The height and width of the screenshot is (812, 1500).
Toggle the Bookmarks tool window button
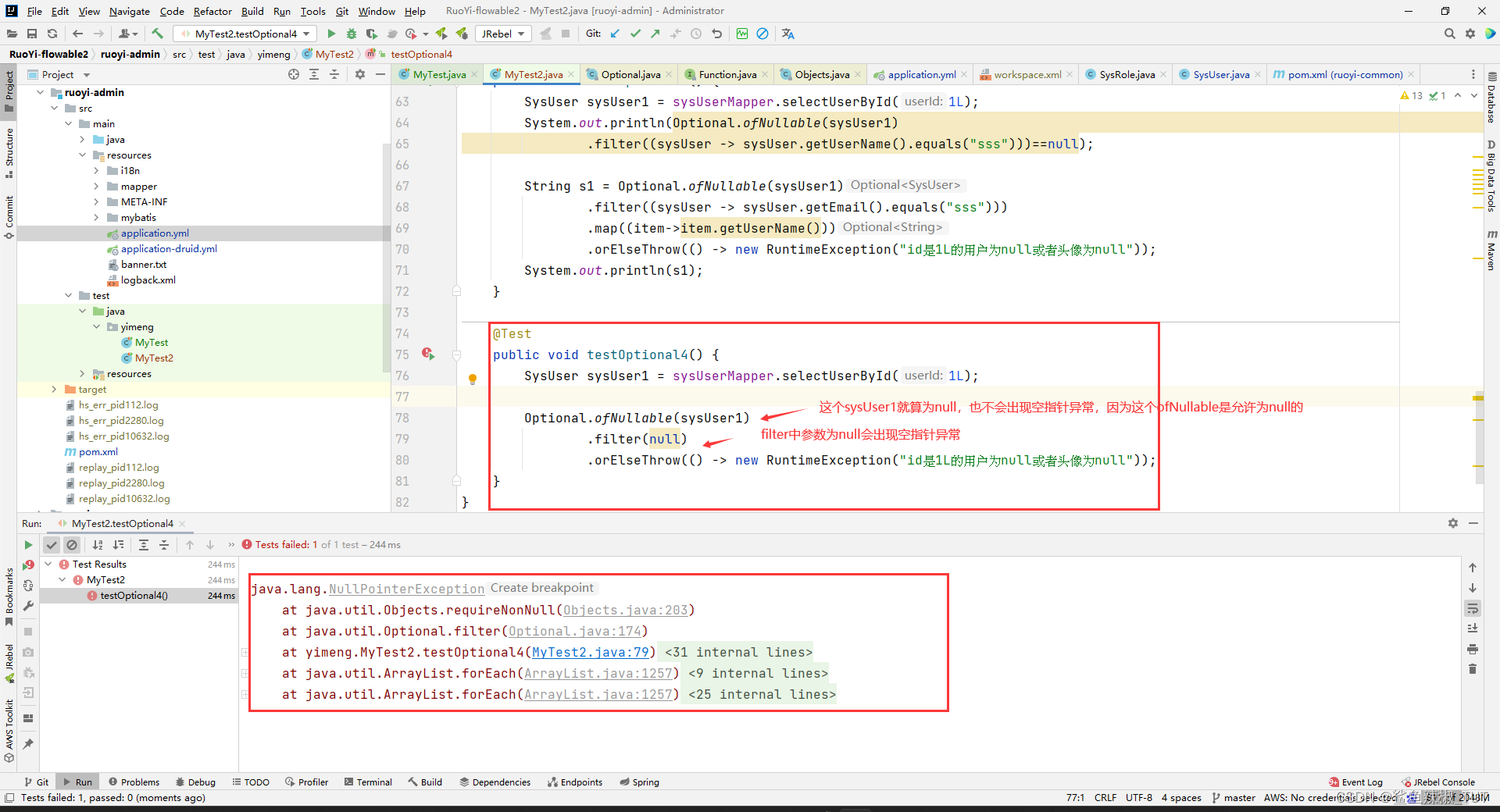(9, 597)
